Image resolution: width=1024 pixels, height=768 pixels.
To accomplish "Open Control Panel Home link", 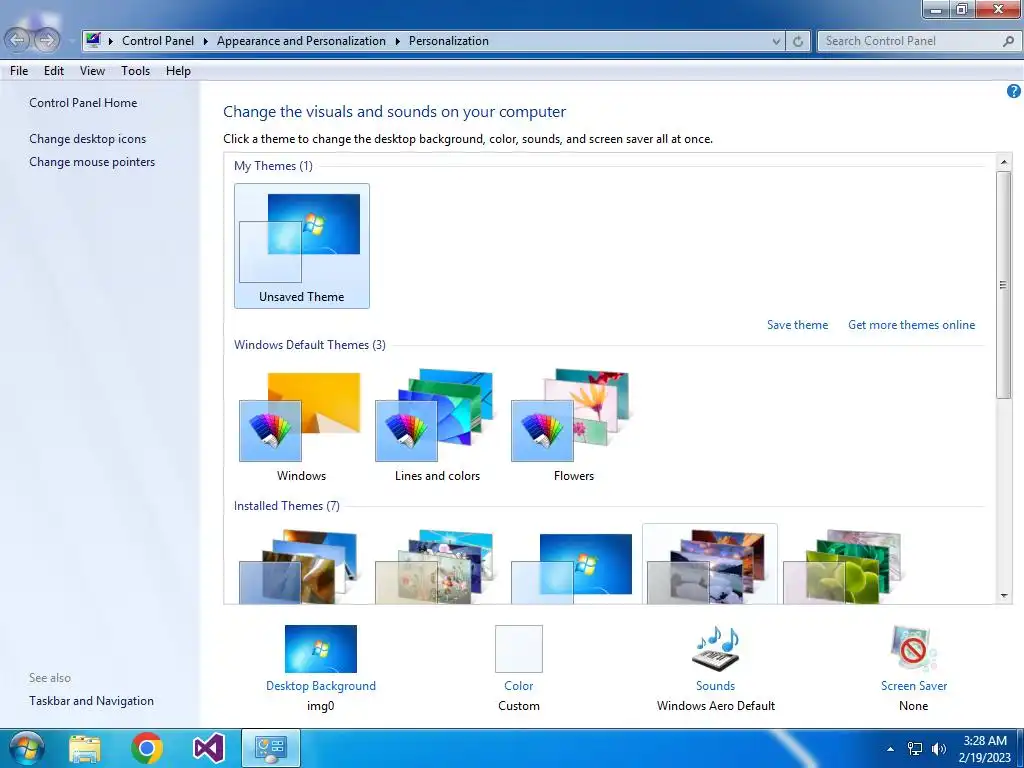I will (83, 103).
